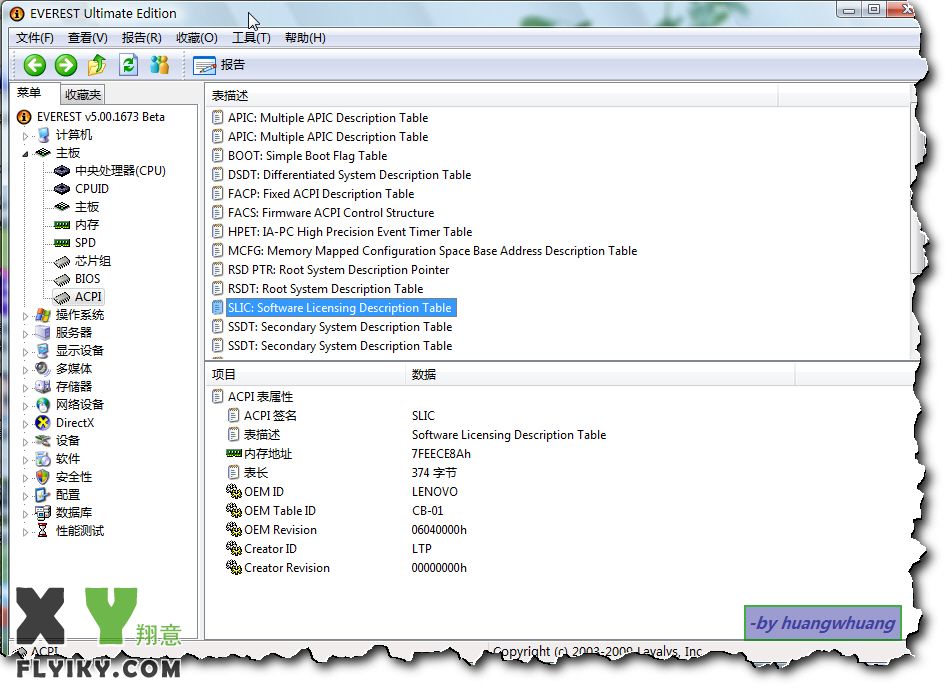
Task: Open the 帮助(H) menu
Action: pyautogui.click(x=305, y=38)
